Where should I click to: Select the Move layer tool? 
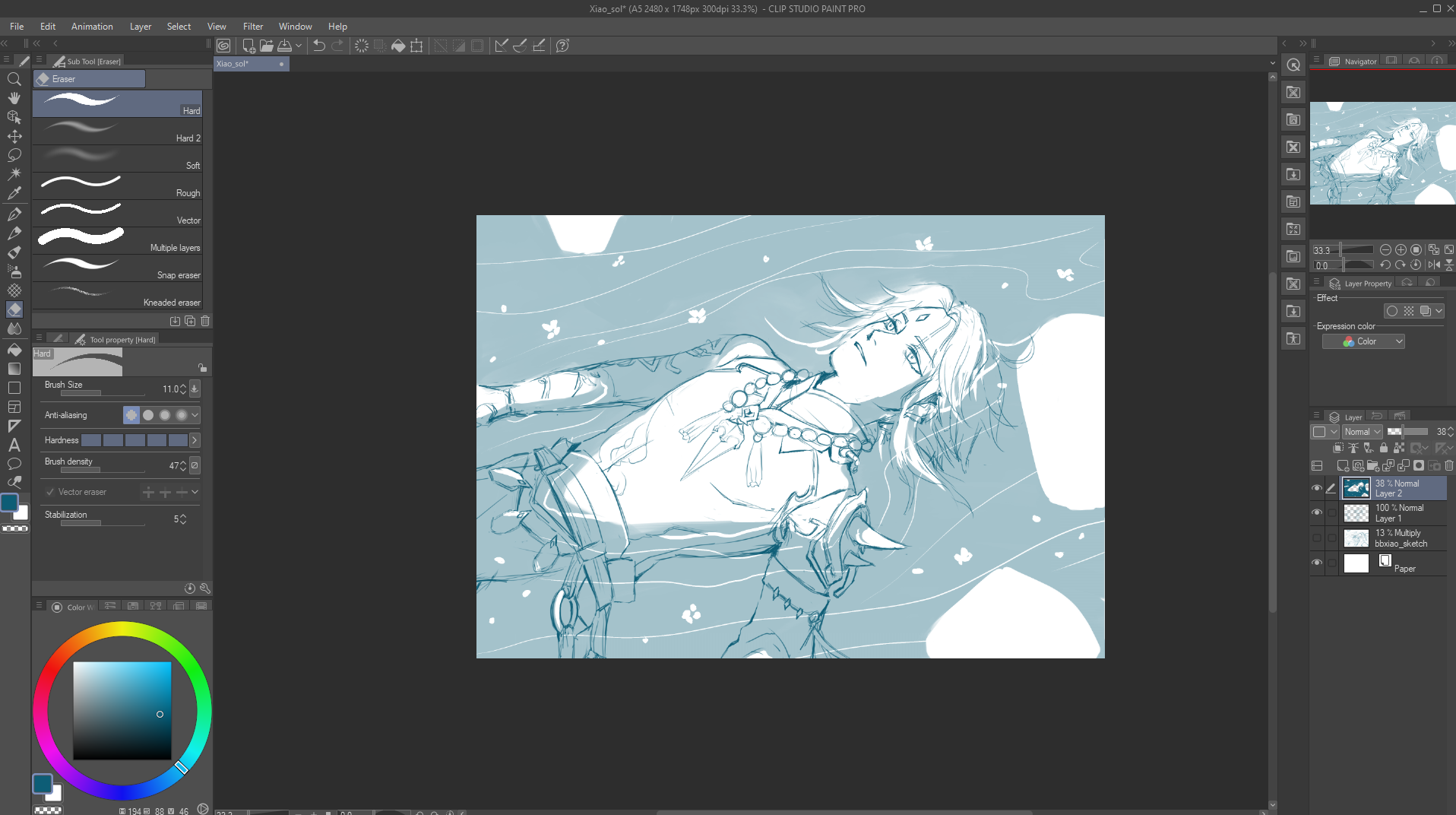(x=14, y=136)
